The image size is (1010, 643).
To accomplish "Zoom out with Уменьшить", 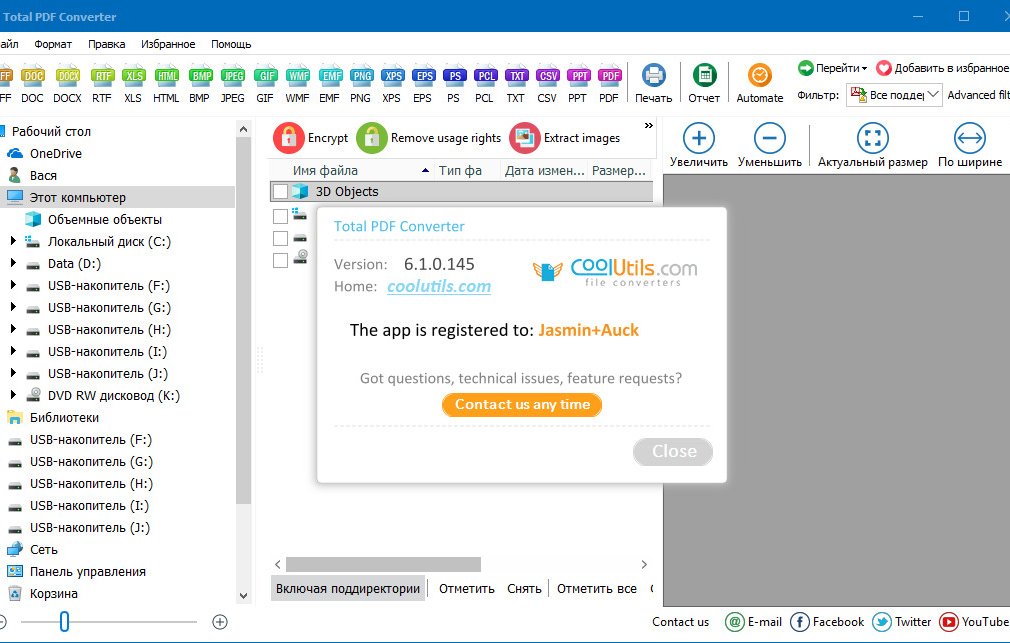I will (770, 145).
